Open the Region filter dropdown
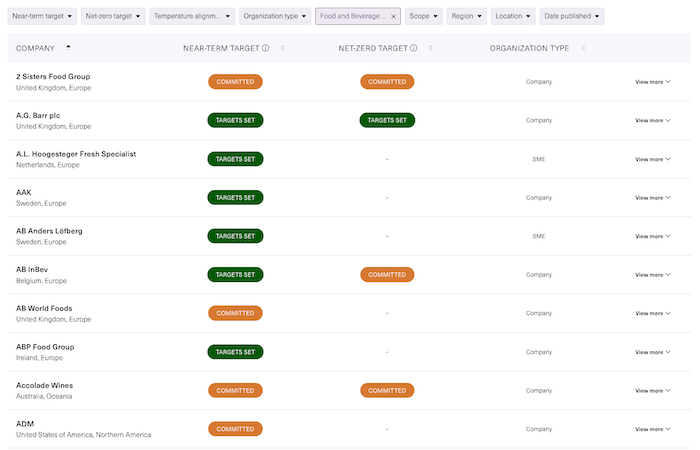Viewport: 700px width, 450px height. point(467,17)
